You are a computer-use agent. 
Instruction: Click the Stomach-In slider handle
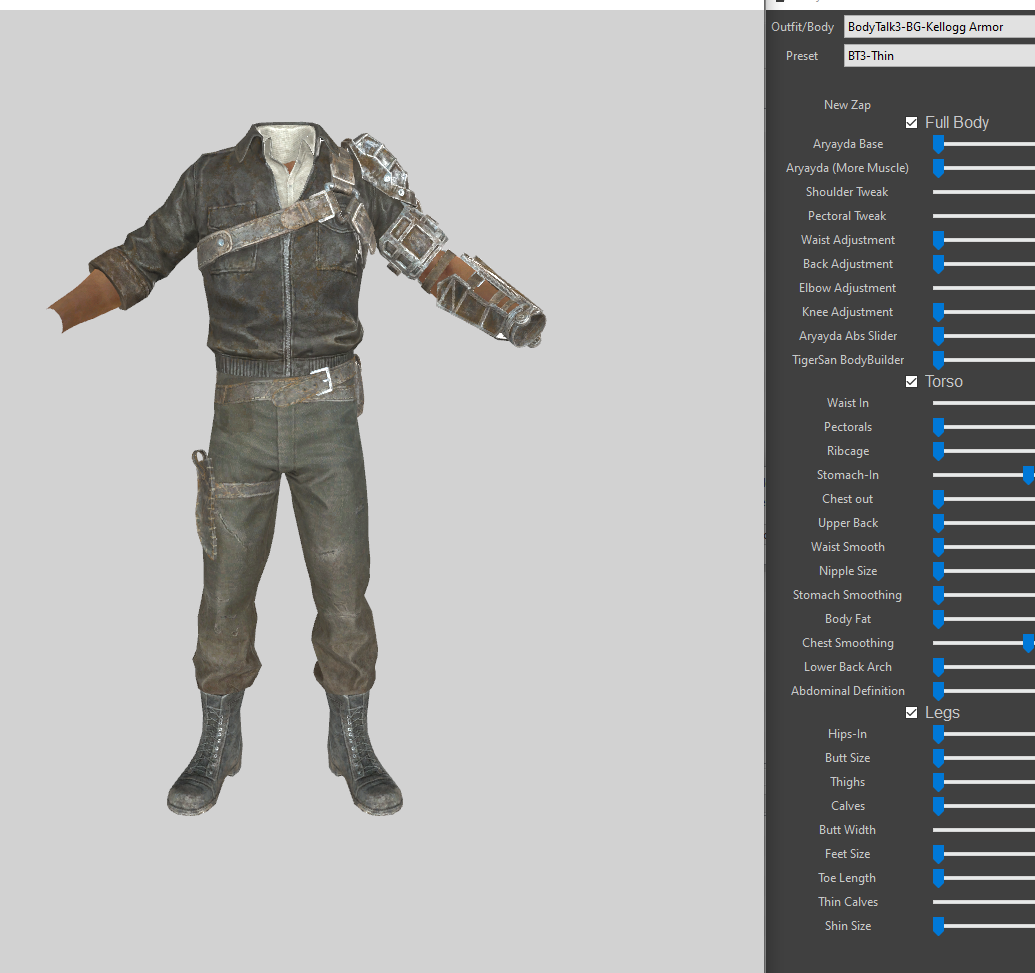[x=1028, y=476]
